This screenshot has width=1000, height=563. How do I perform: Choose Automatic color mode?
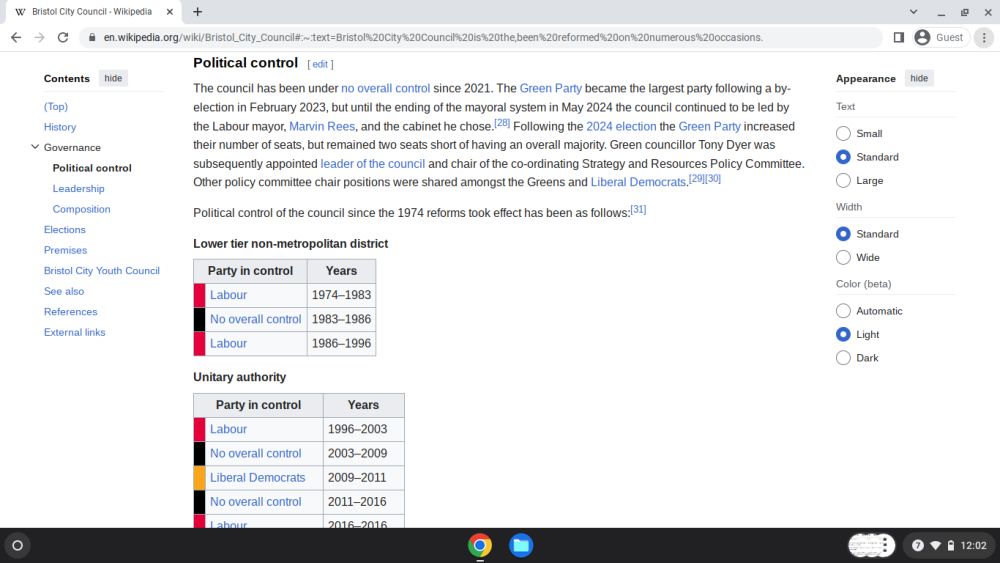(x=843, y=311)
